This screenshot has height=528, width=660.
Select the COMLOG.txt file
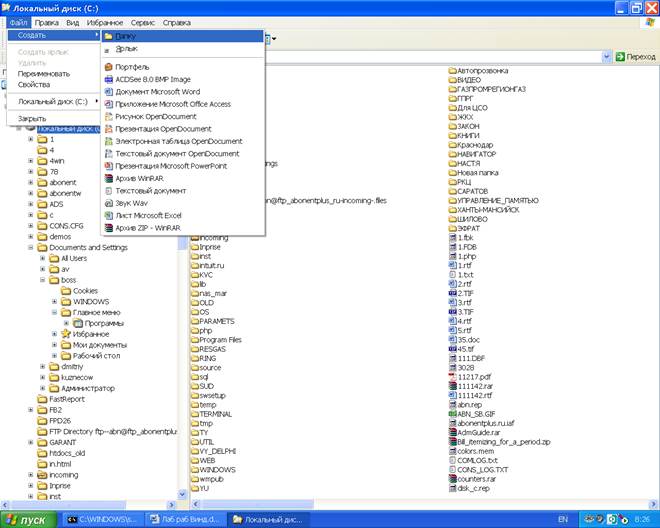coord(474,460)
